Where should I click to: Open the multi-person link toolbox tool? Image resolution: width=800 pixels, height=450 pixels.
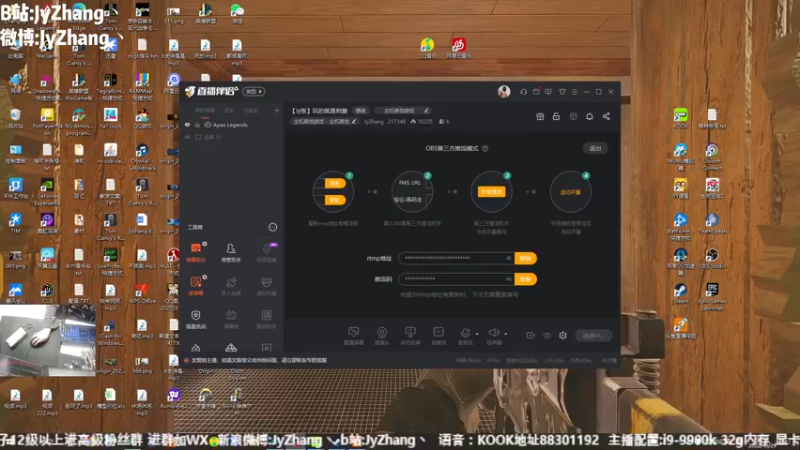(x=231, y=286)
